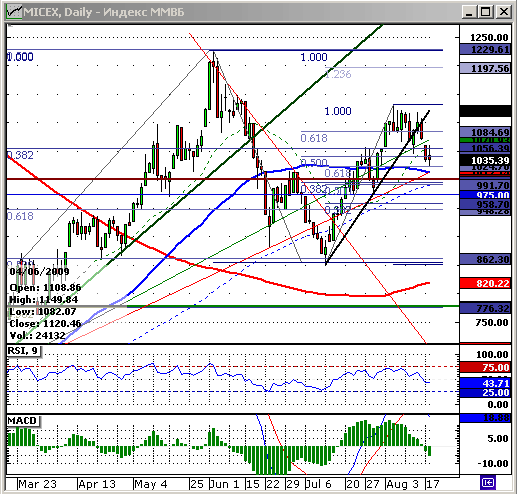Click the 1229.61 price level label
The width and height of the screenshot is (517, 494).
485,50
